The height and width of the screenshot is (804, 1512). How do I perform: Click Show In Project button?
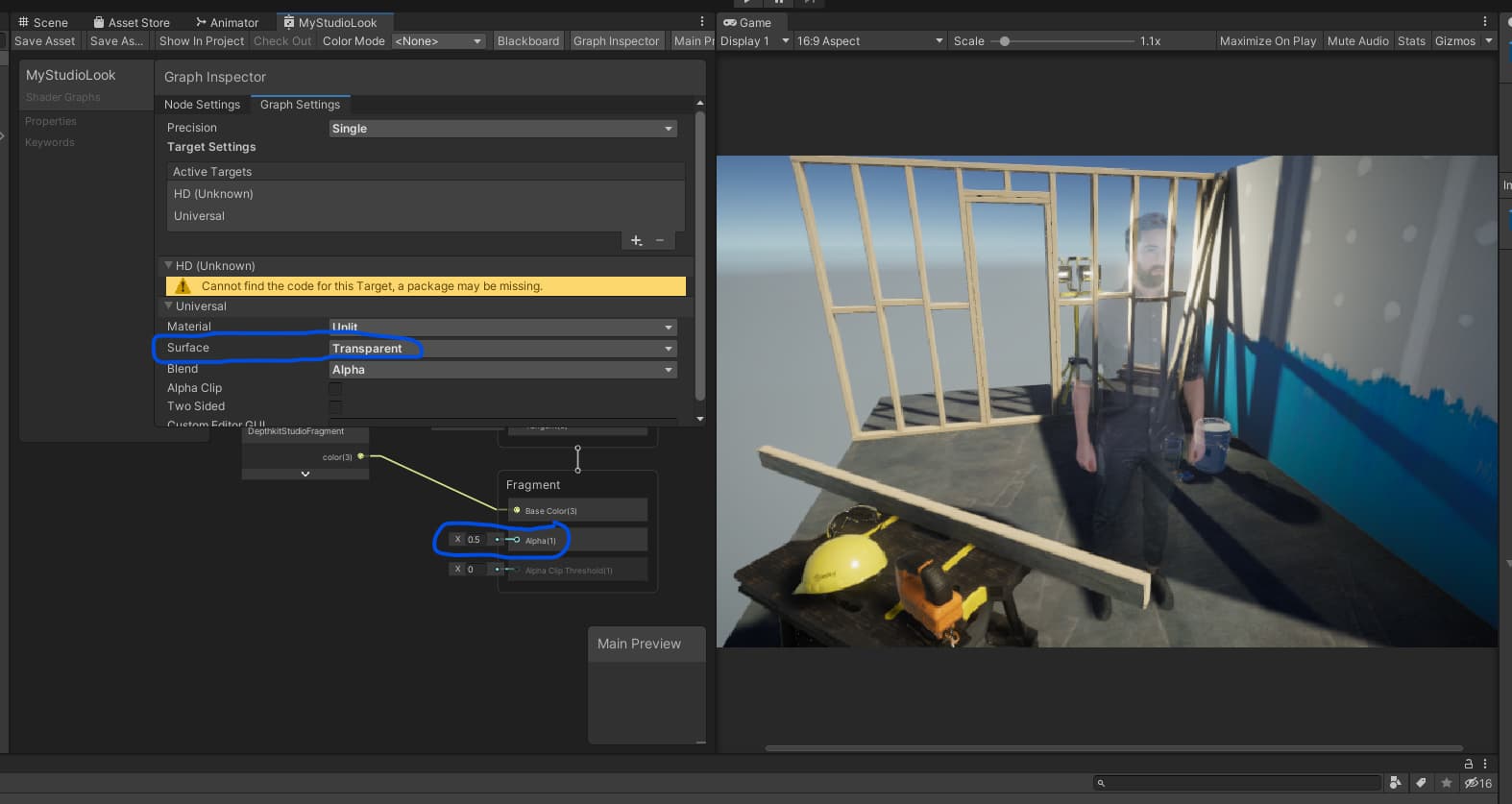click(x=201, y=41)
